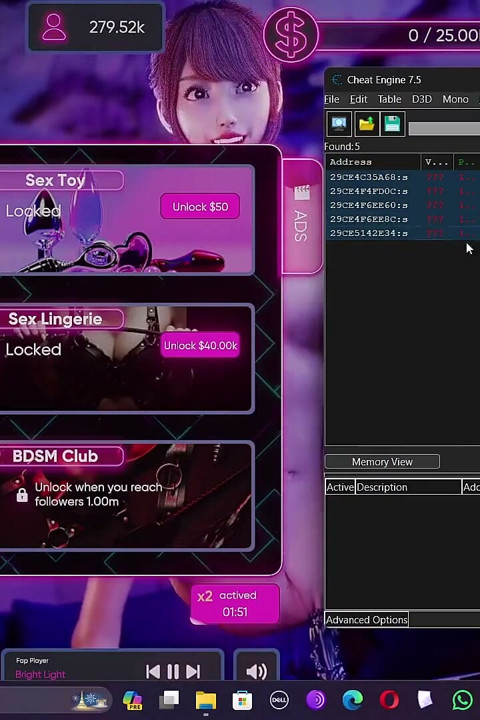Click the Description column header in address table

point(408,487)
